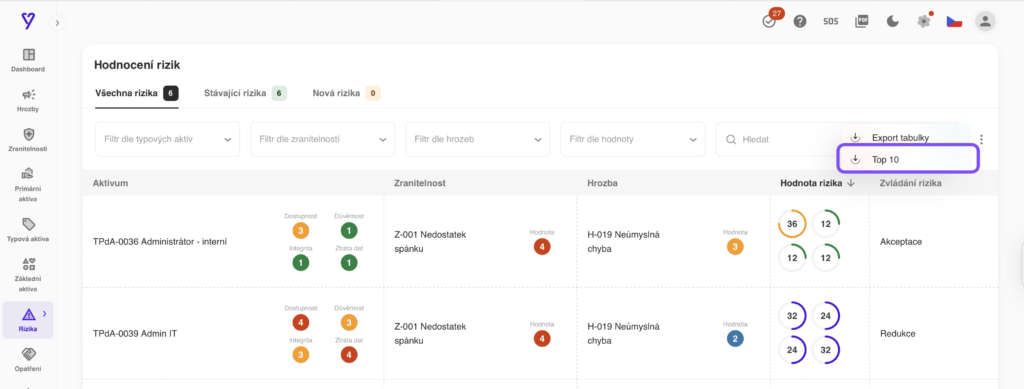This screenshot has width=1024, height=389.
Task: Open the Dashboard sidebar icon
Action: [x=28, y=55]
